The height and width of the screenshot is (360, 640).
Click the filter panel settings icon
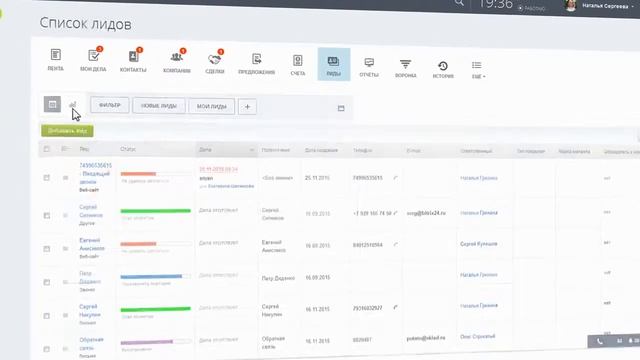click(x=341, y=108)
